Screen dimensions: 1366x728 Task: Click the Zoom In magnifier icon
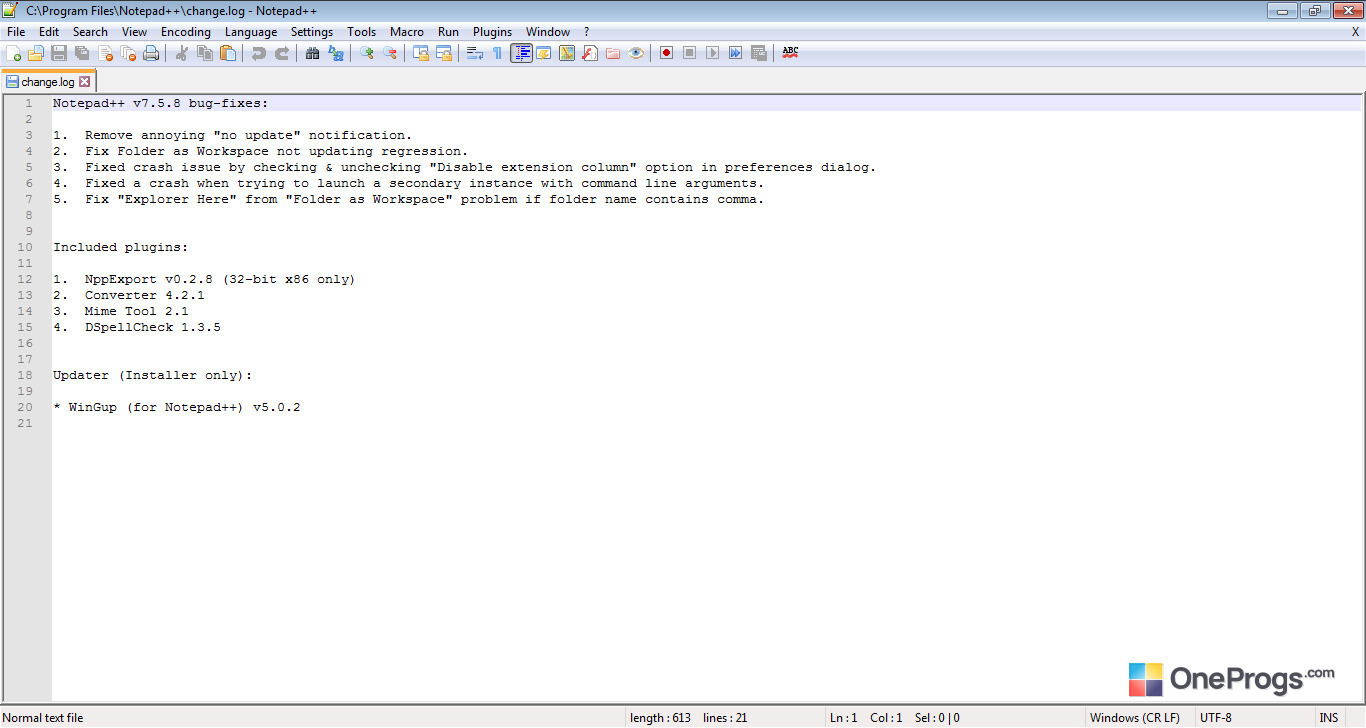367,53
